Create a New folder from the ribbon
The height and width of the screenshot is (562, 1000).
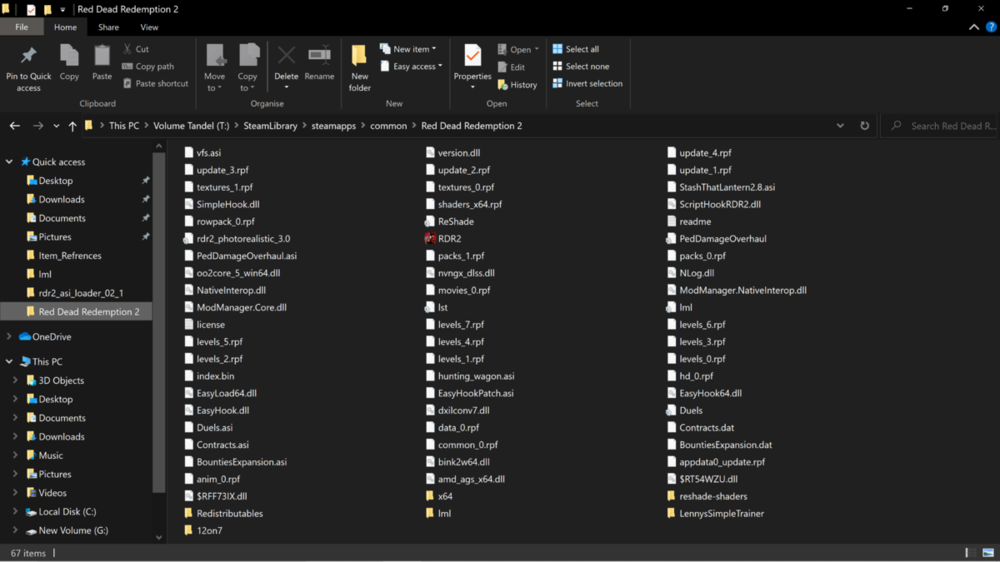pos(359,66)
